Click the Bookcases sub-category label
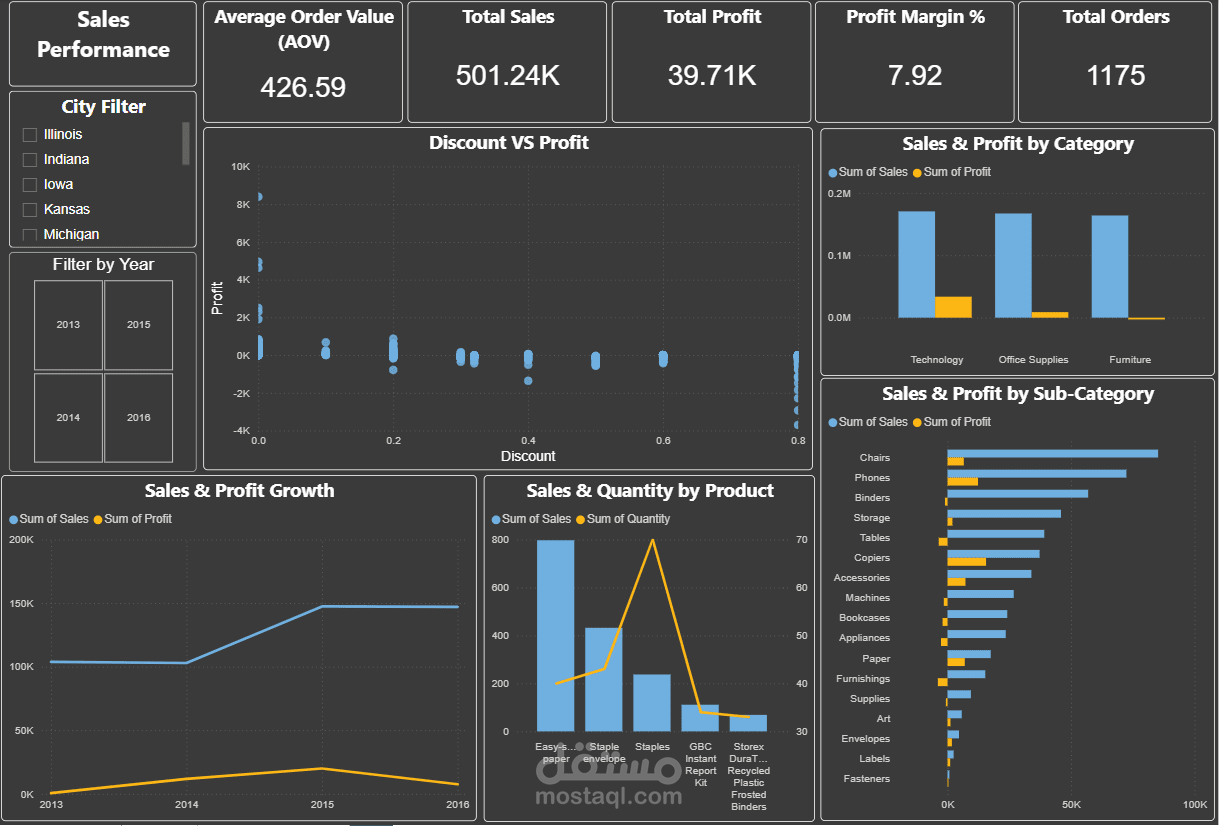Image resolution: width=1219 pixels, height=826 pixels. (x=865, y=618)
